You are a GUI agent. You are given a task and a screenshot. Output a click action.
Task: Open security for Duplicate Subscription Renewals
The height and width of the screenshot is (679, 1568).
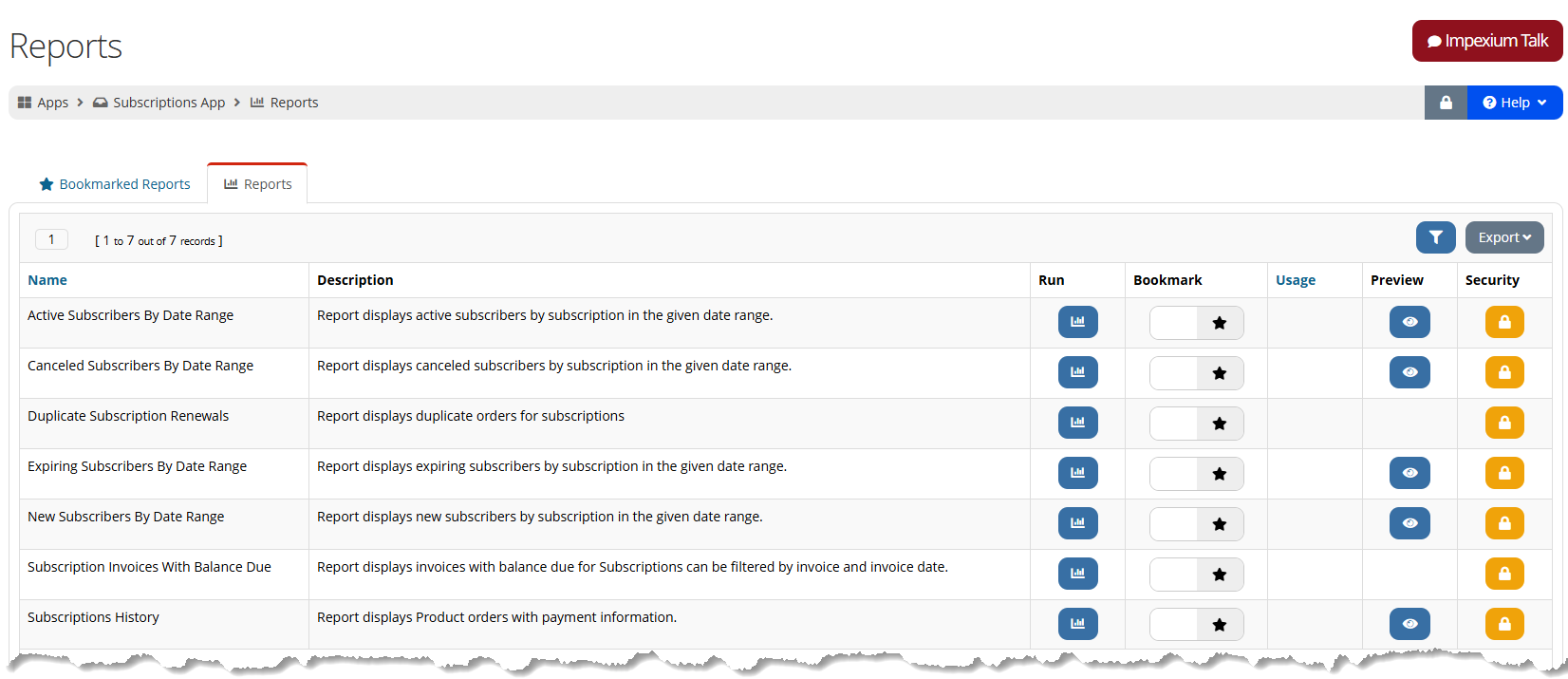pos(1504,423)
